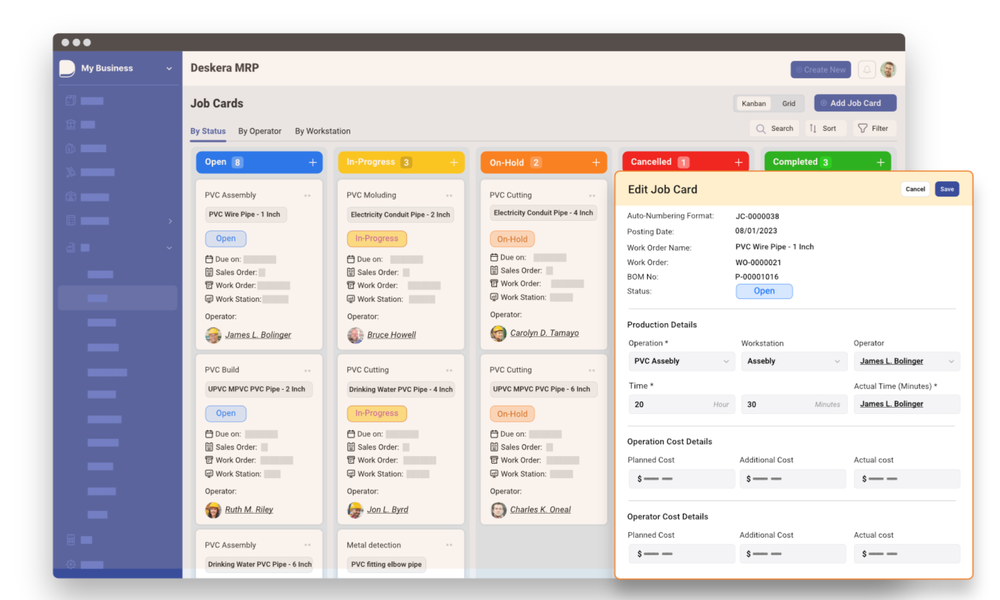Expand the sidebar item with right chevron
This screenshot has width=1000, height=600.
click(170, 221)
